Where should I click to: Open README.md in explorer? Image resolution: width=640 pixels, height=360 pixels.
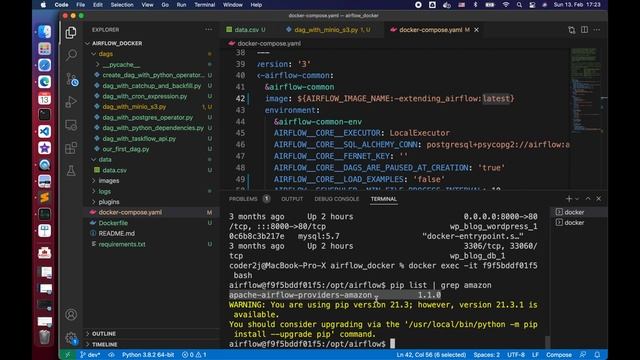pyautogui.click(x=116, y=234)
